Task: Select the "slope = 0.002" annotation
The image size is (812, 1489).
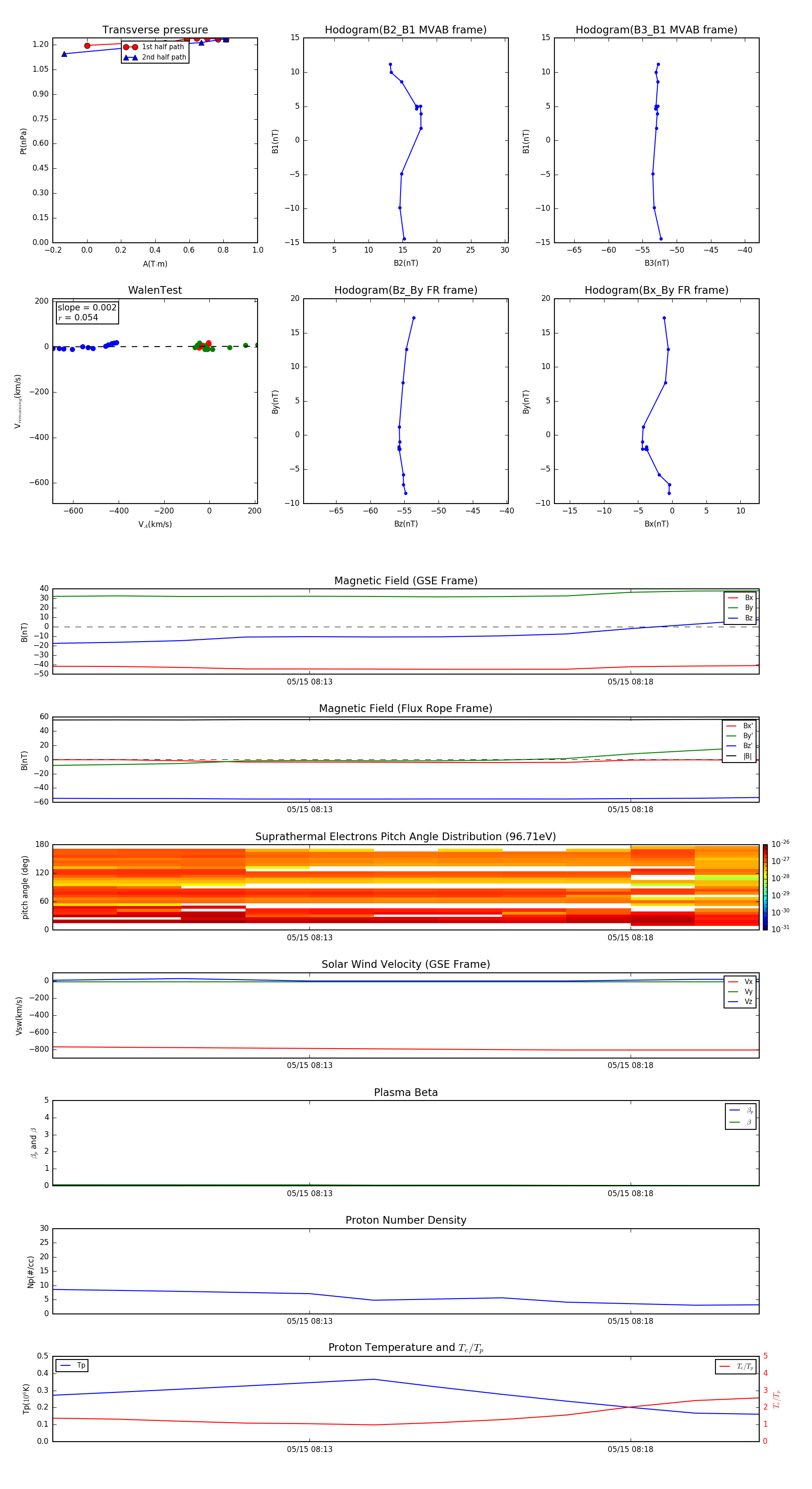Action: pos(87,308)
